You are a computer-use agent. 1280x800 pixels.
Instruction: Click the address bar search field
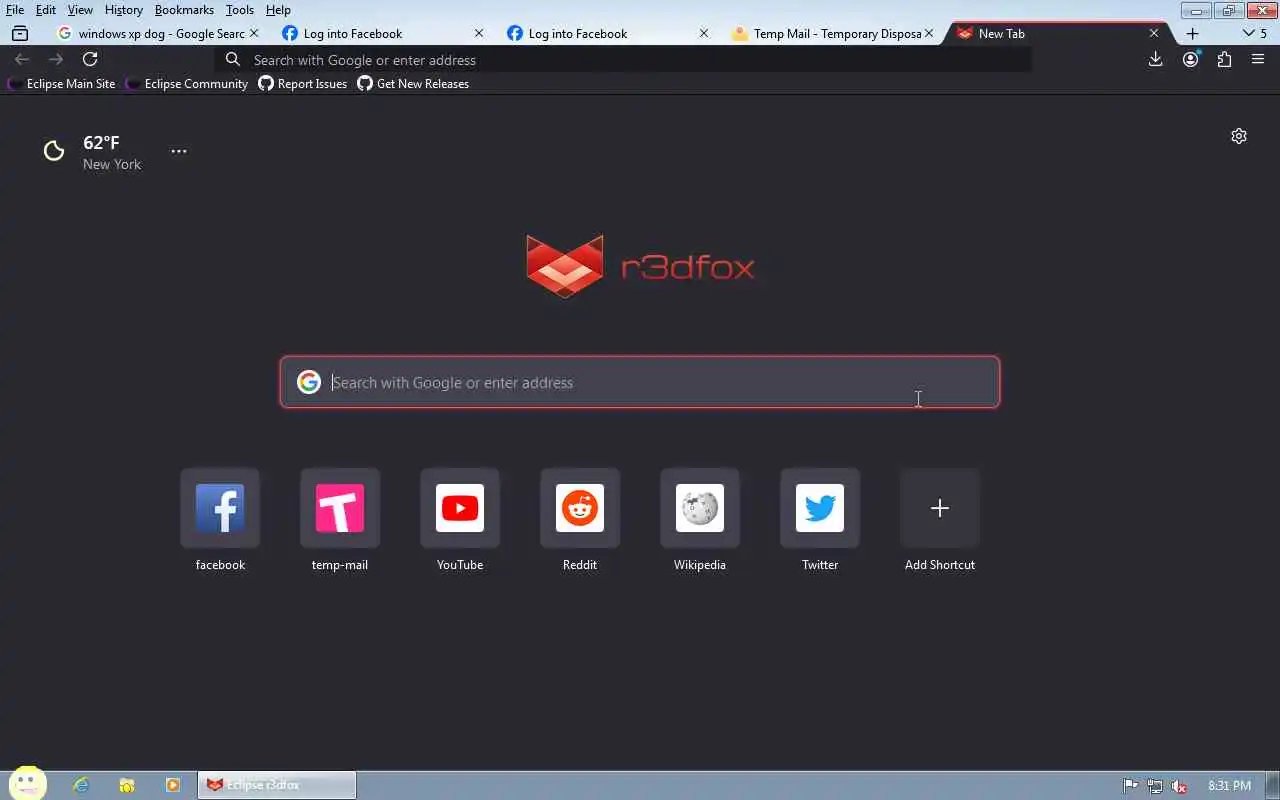tap(625, 60)
